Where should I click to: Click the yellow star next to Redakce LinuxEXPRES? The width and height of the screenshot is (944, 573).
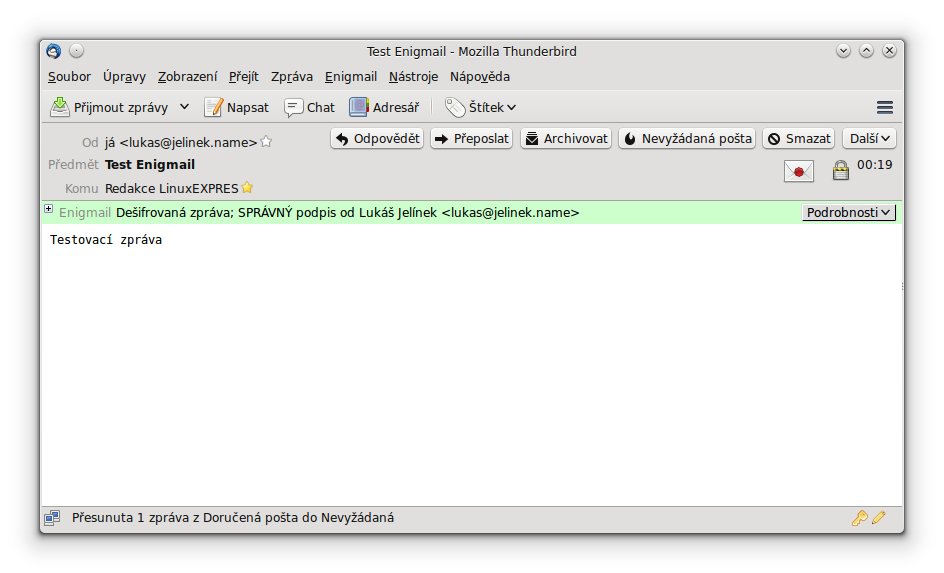point(247,188)
